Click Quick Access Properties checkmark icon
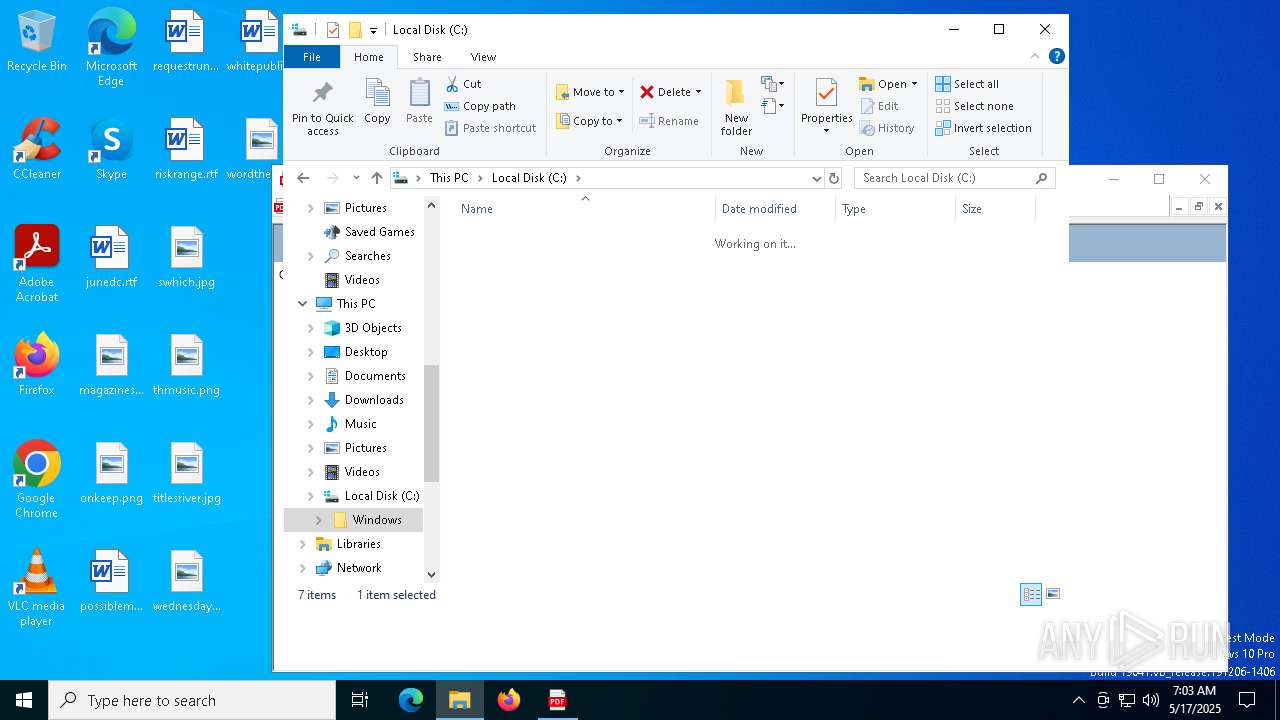Screen dimensions: 1280x720 (333, 30)
